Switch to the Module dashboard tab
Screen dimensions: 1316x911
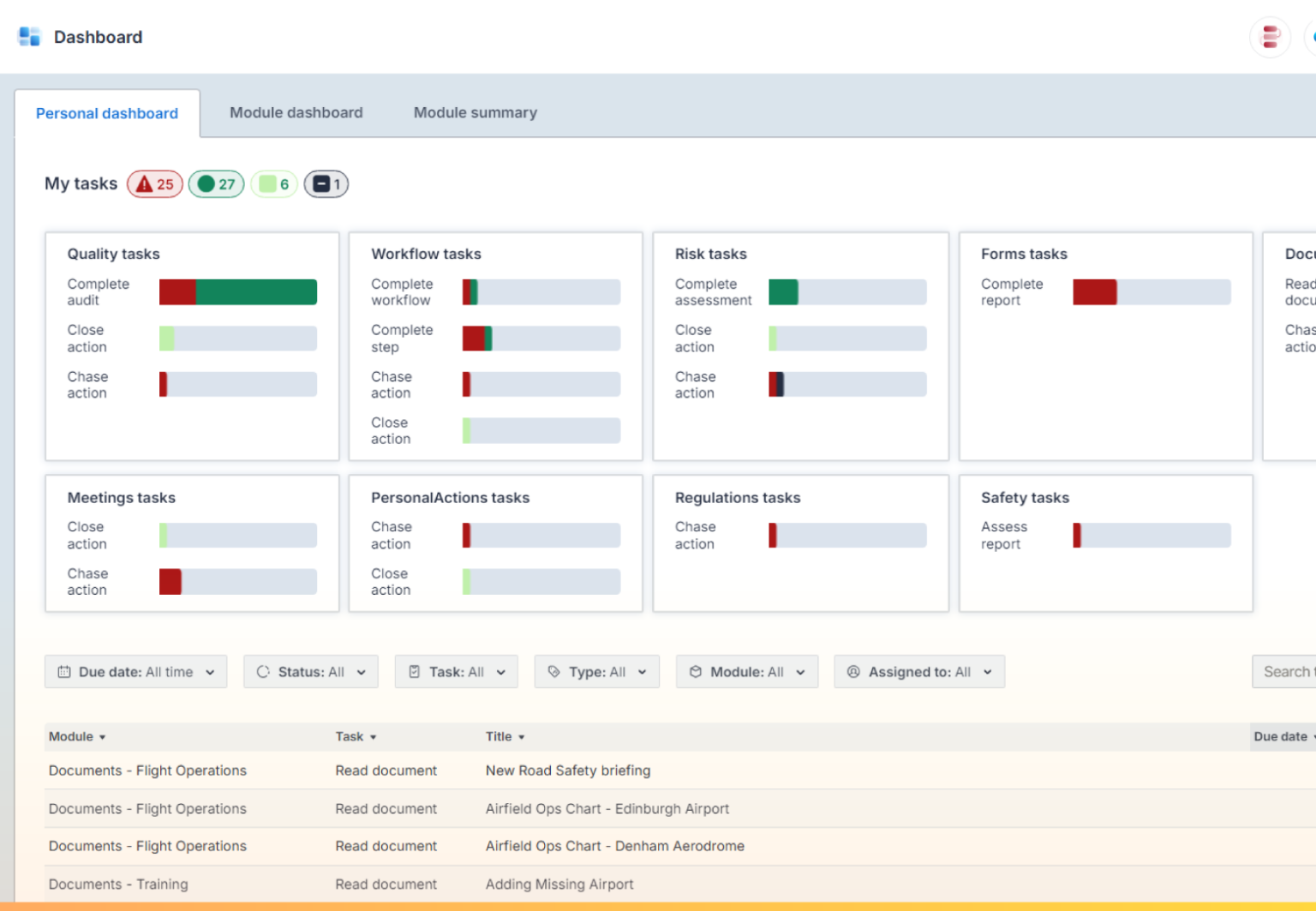coord(296,112)
